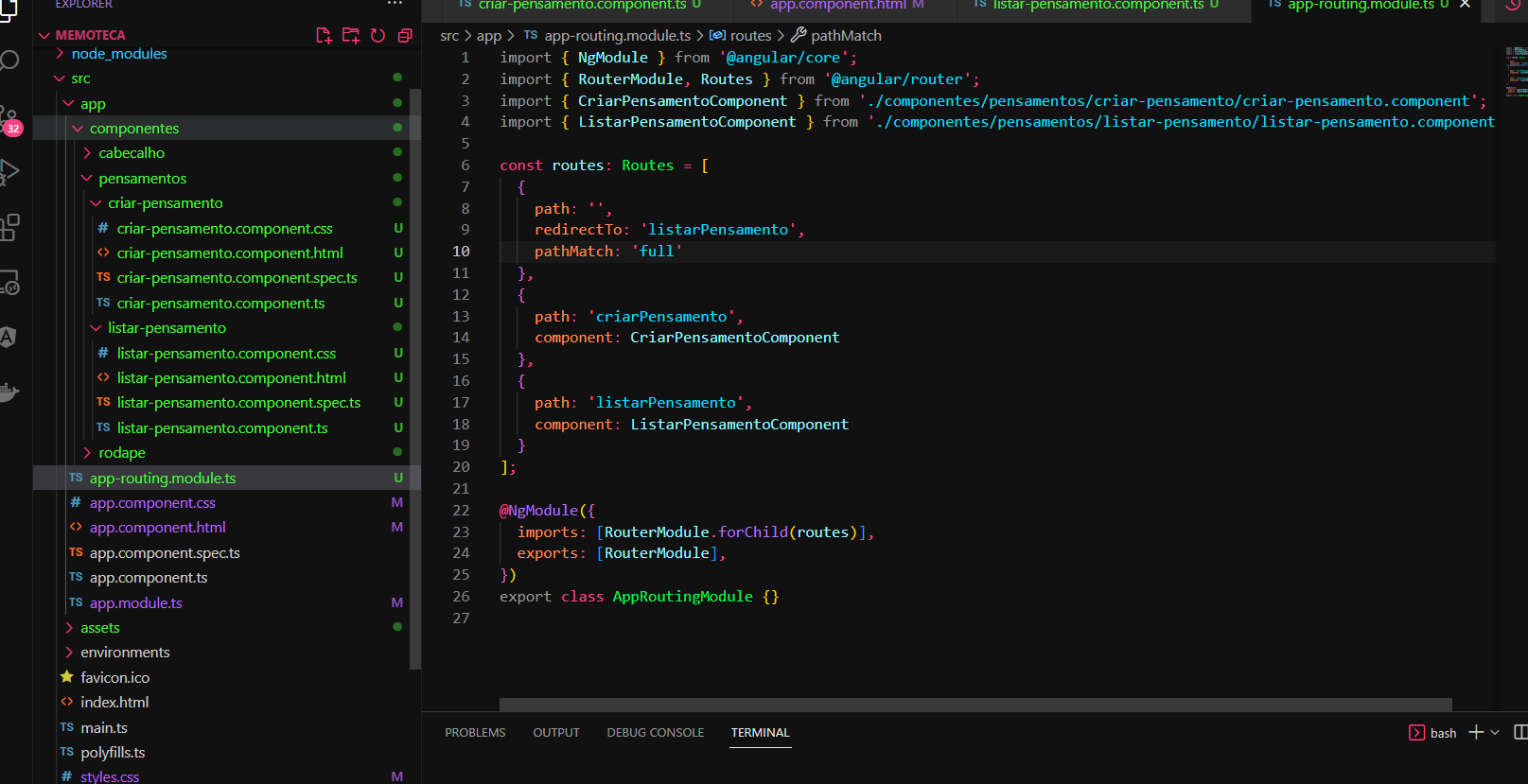Image resolution: width=1528 pixels, height=784 pixels.
Task: Open the Docker view
Action: pos(9,392)
